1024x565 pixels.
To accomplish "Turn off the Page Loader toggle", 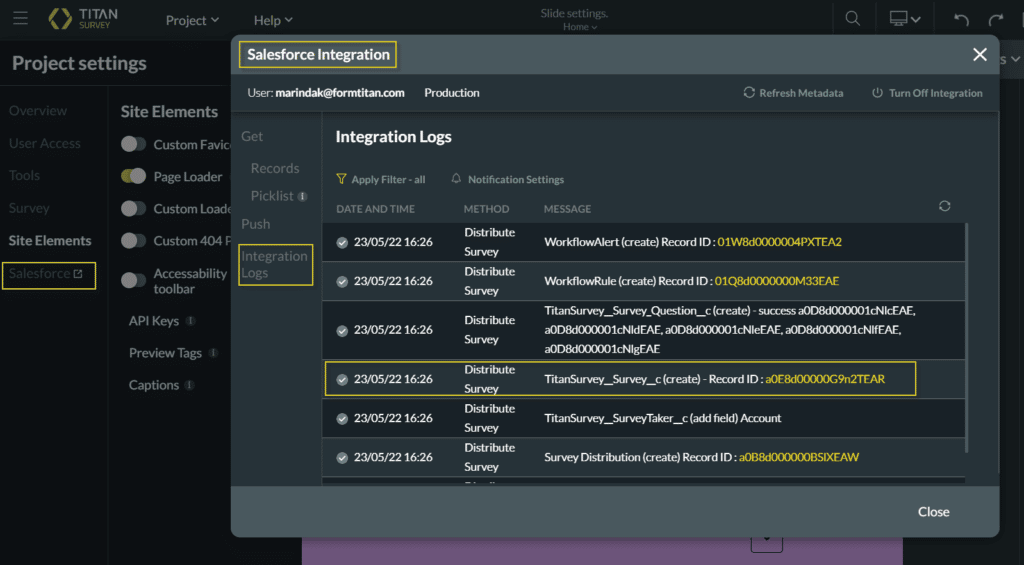I will [133, 176].
